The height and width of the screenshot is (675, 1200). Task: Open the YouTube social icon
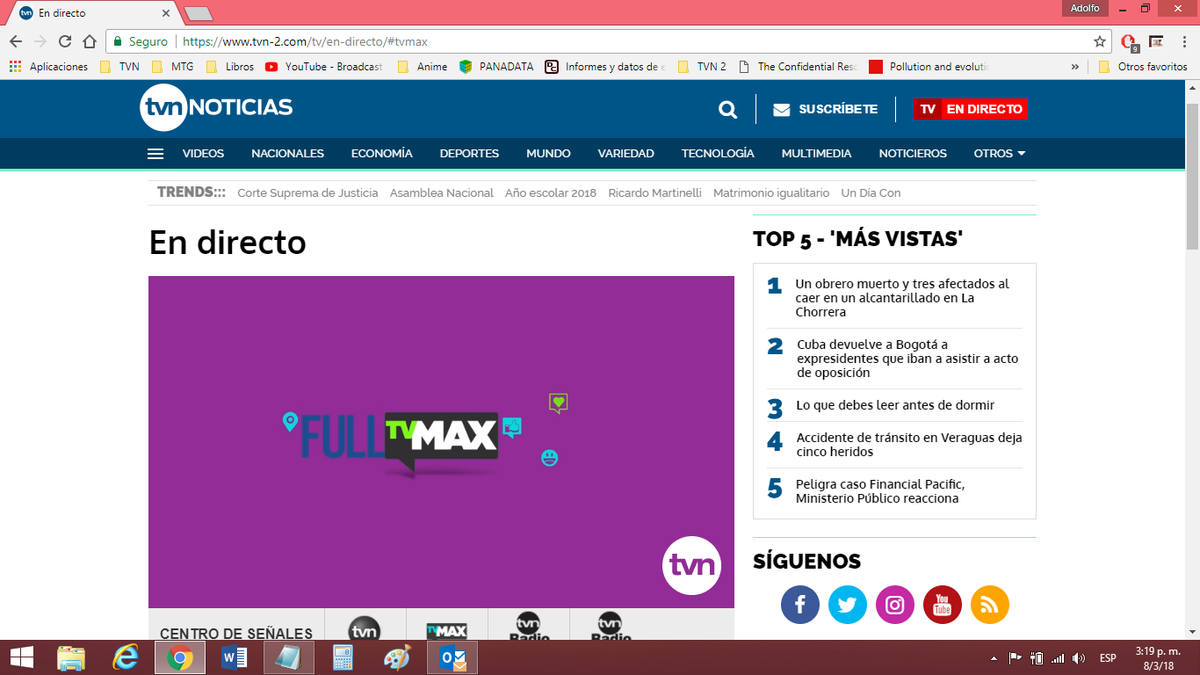[x=942, y=605]
